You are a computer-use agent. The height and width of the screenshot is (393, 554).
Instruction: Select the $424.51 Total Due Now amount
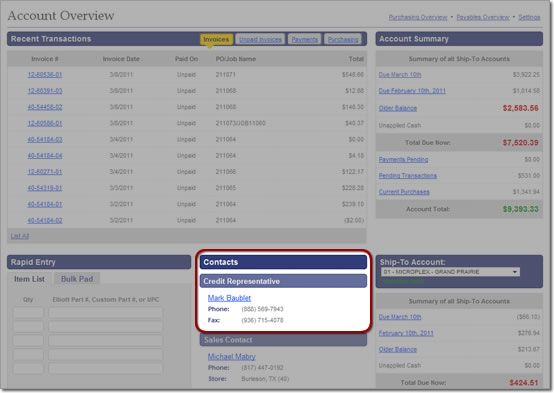(x=524, y=383)
